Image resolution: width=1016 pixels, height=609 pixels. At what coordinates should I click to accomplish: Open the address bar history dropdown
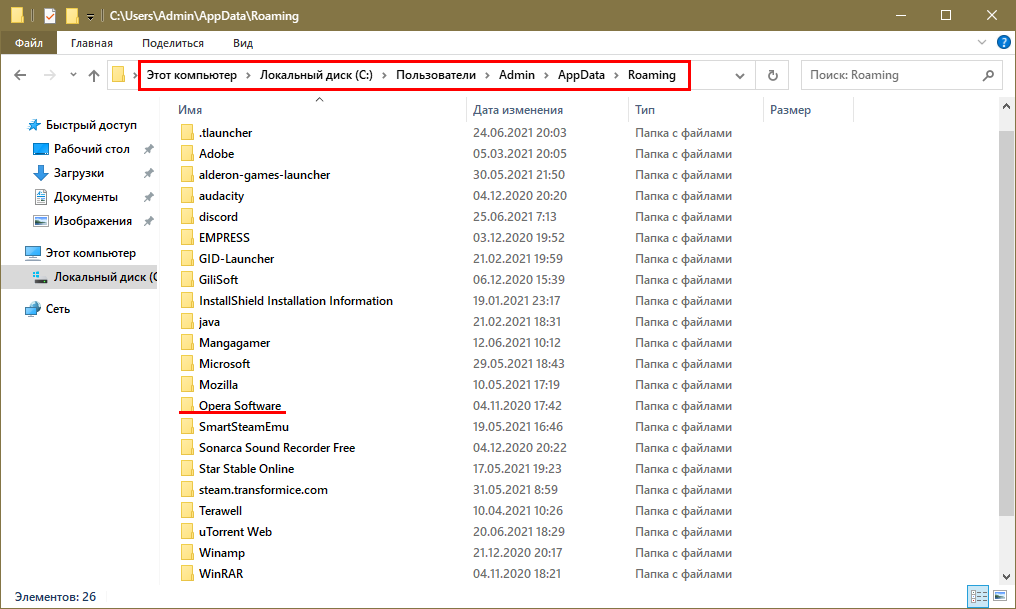coord(740,75)
